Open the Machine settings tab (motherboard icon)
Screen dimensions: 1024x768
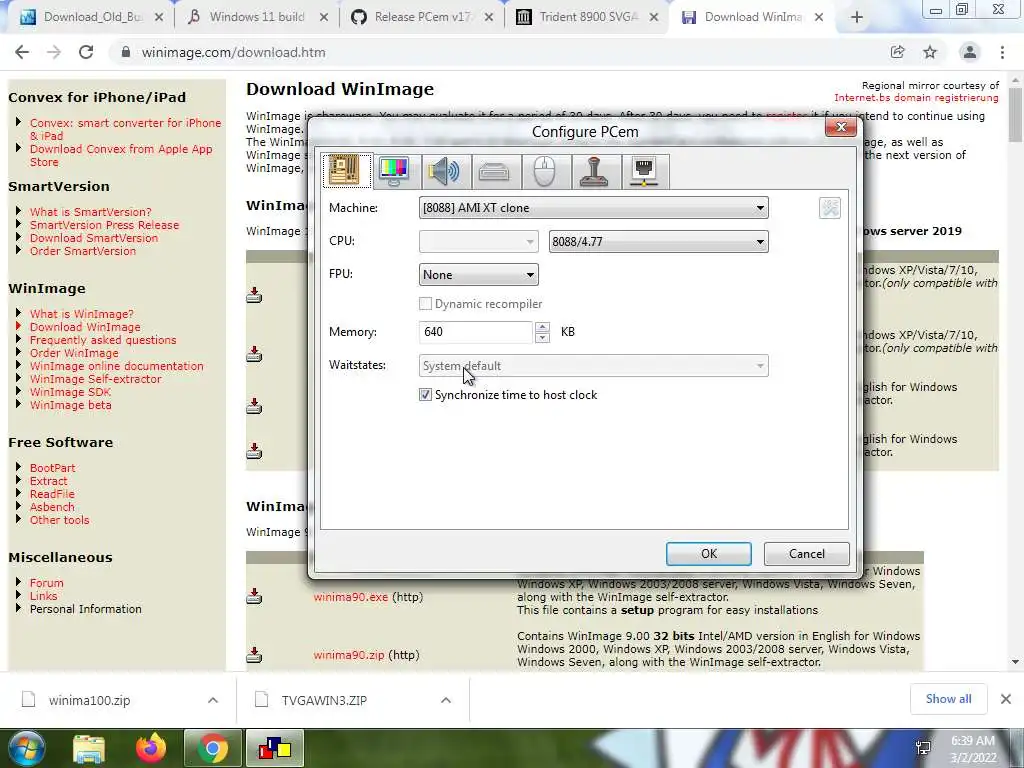coord(347,171)
